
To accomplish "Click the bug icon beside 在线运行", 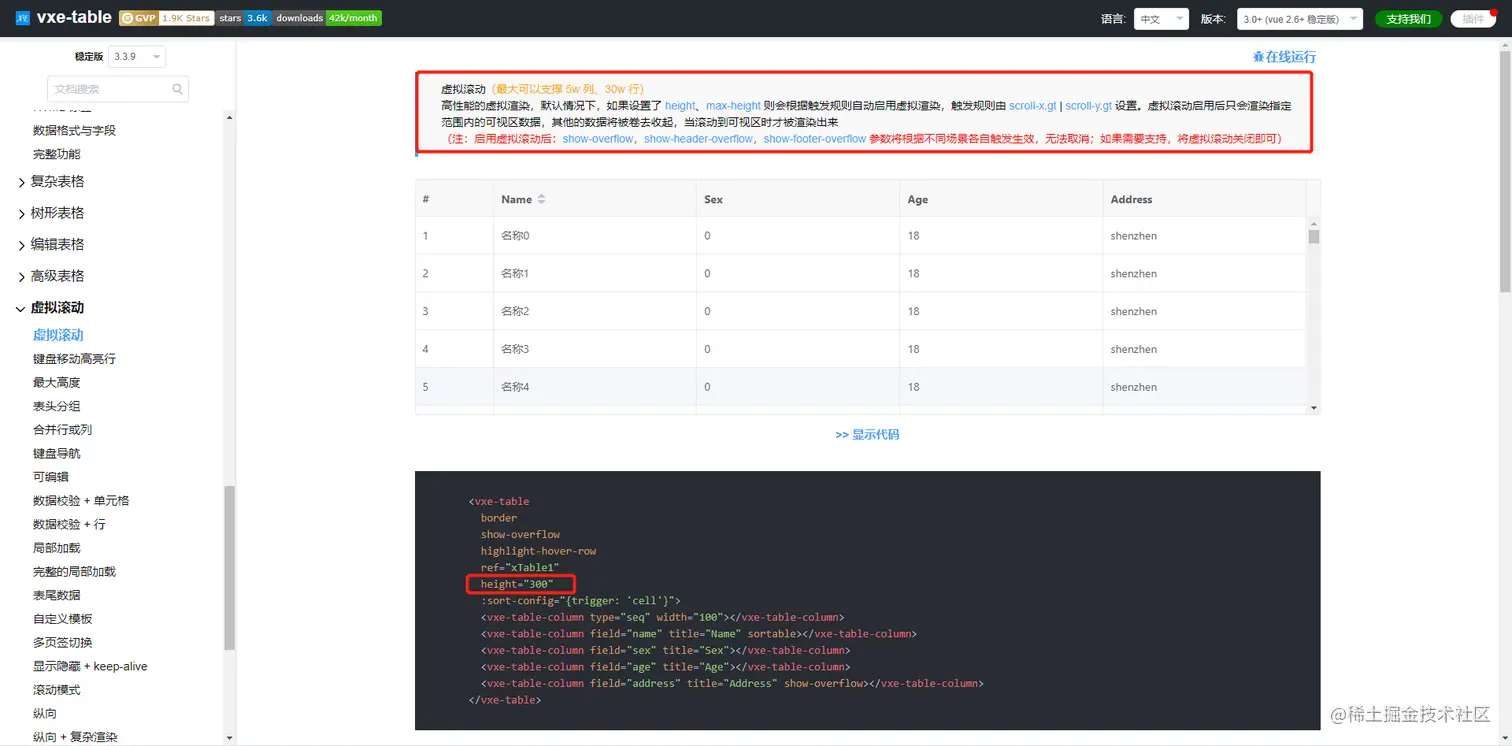I will pos(1258,57).
